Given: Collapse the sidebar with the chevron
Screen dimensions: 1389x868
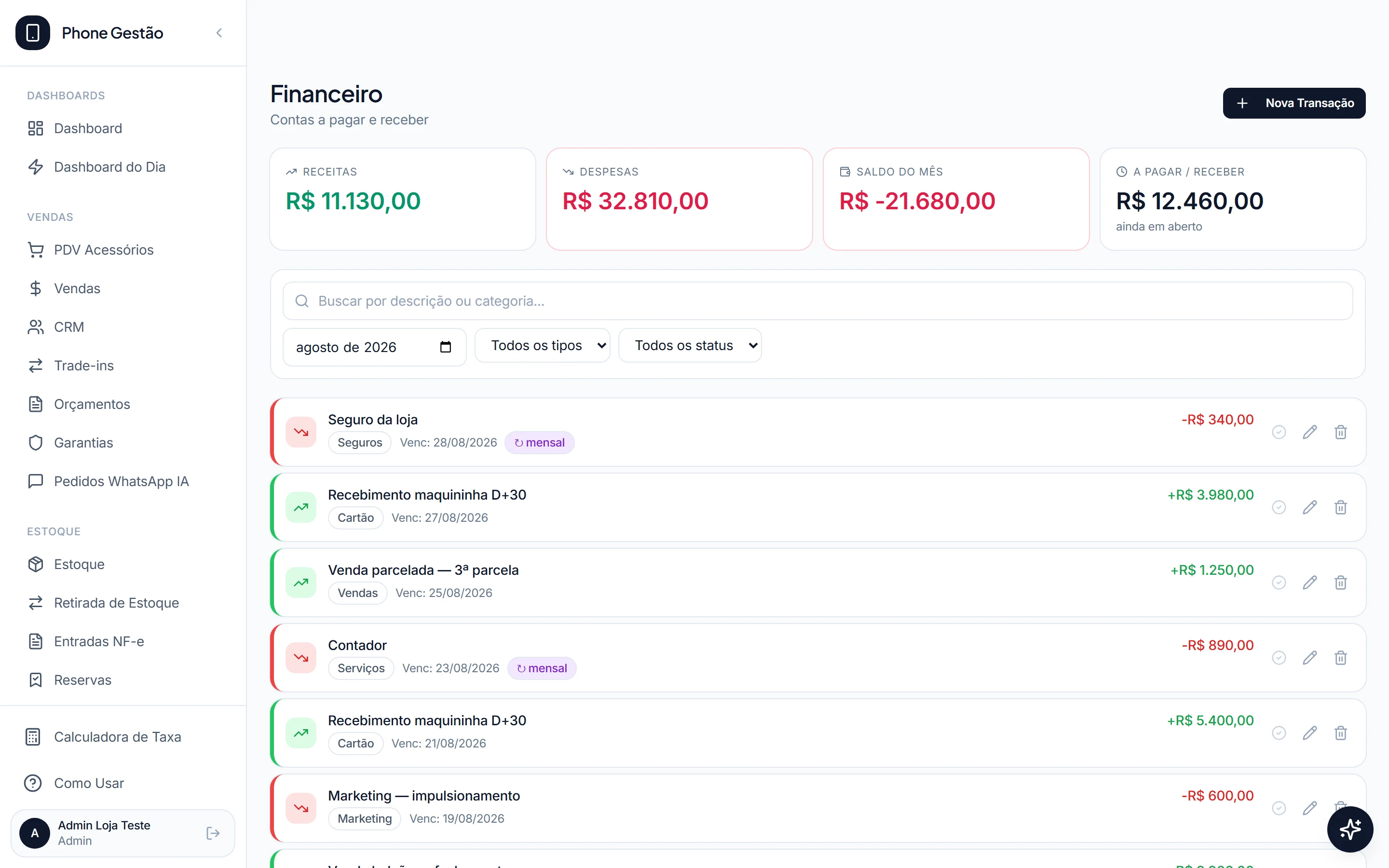Looking at the screenshot, I should tap(218, 33).
